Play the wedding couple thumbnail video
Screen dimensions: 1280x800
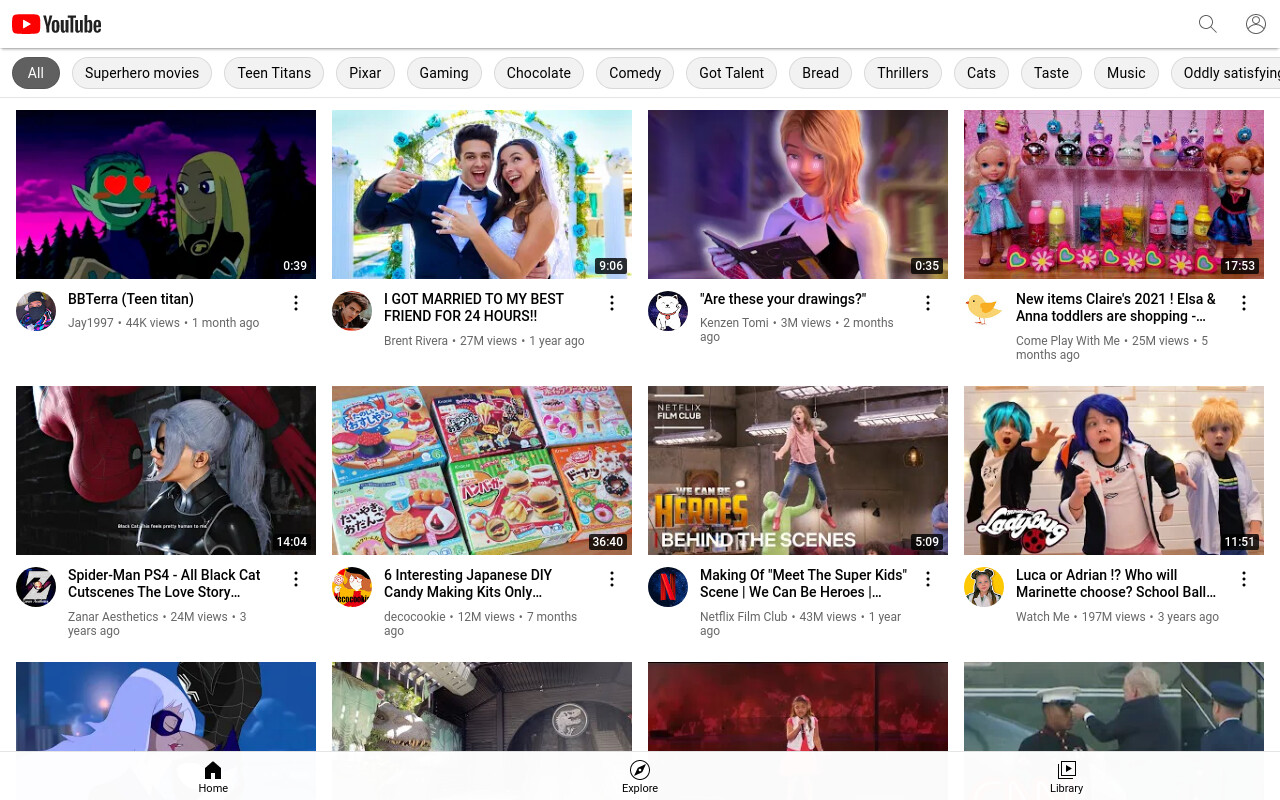(482, 194)
